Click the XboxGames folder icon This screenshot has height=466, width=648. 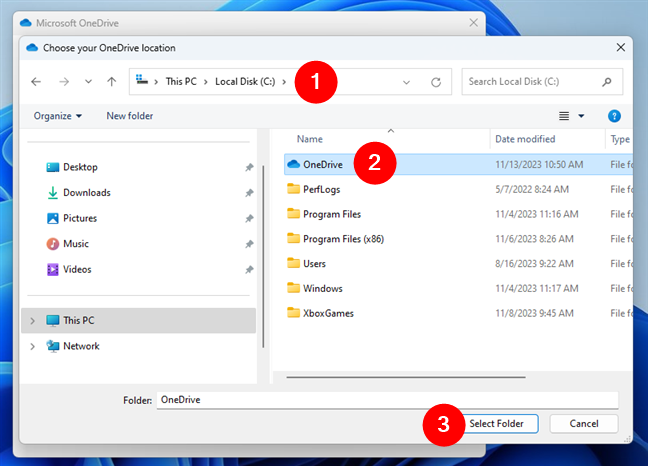click(x=293, y=313)
